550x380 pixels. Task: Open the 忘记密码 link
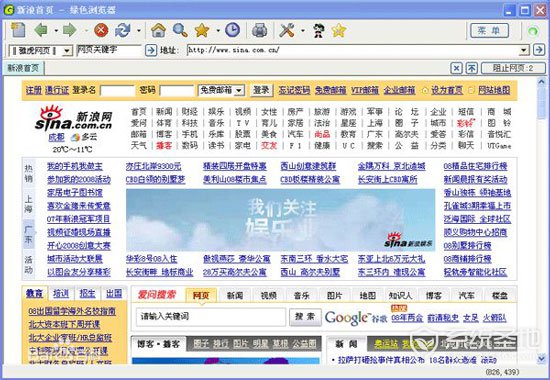click(x=294, y=90)
